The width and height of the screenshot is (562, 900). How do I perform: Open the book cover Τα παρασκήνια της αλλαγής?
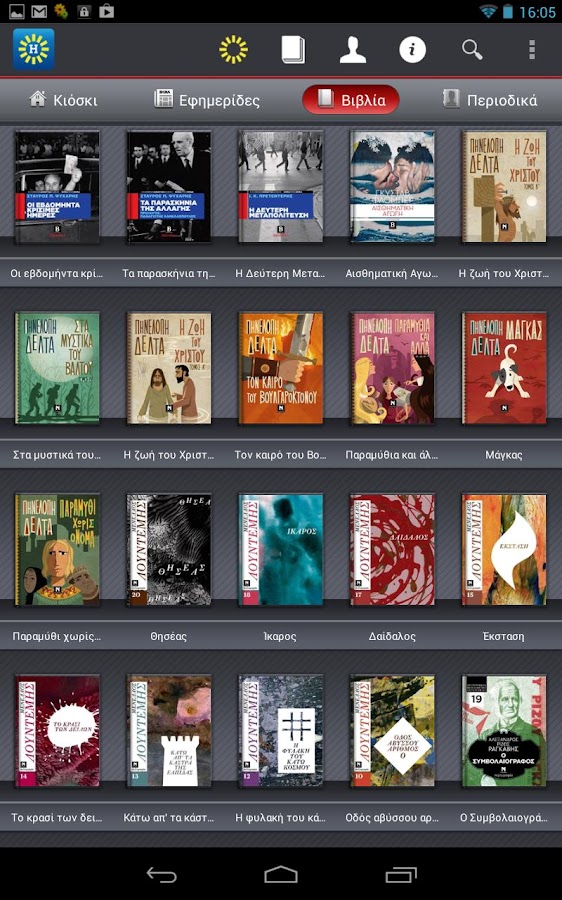click(169, 187)
